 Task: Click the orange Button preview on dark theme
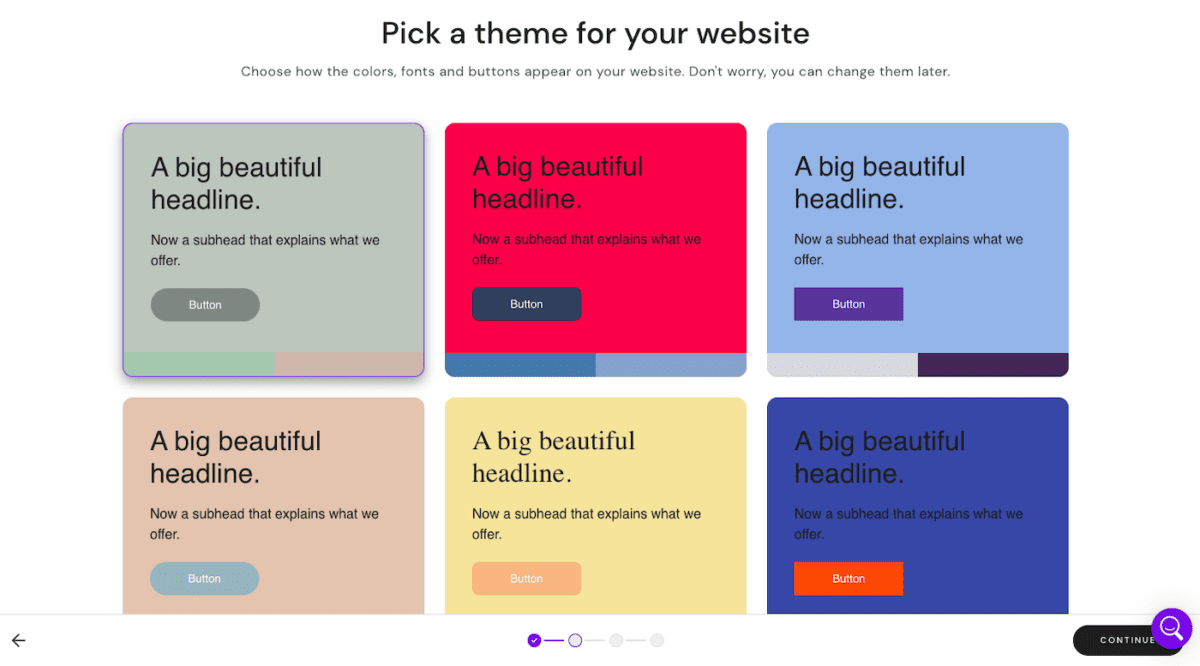pos(848,578)
